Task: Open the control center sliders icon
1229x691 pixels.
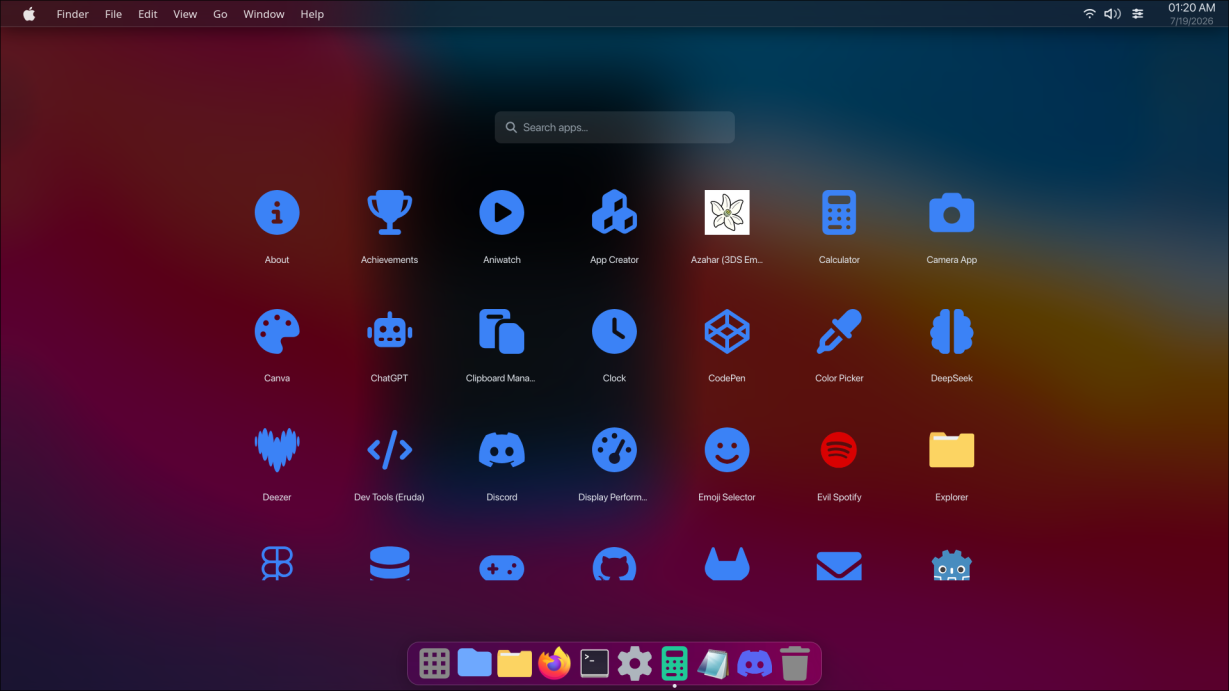Action: point(1138,14)
